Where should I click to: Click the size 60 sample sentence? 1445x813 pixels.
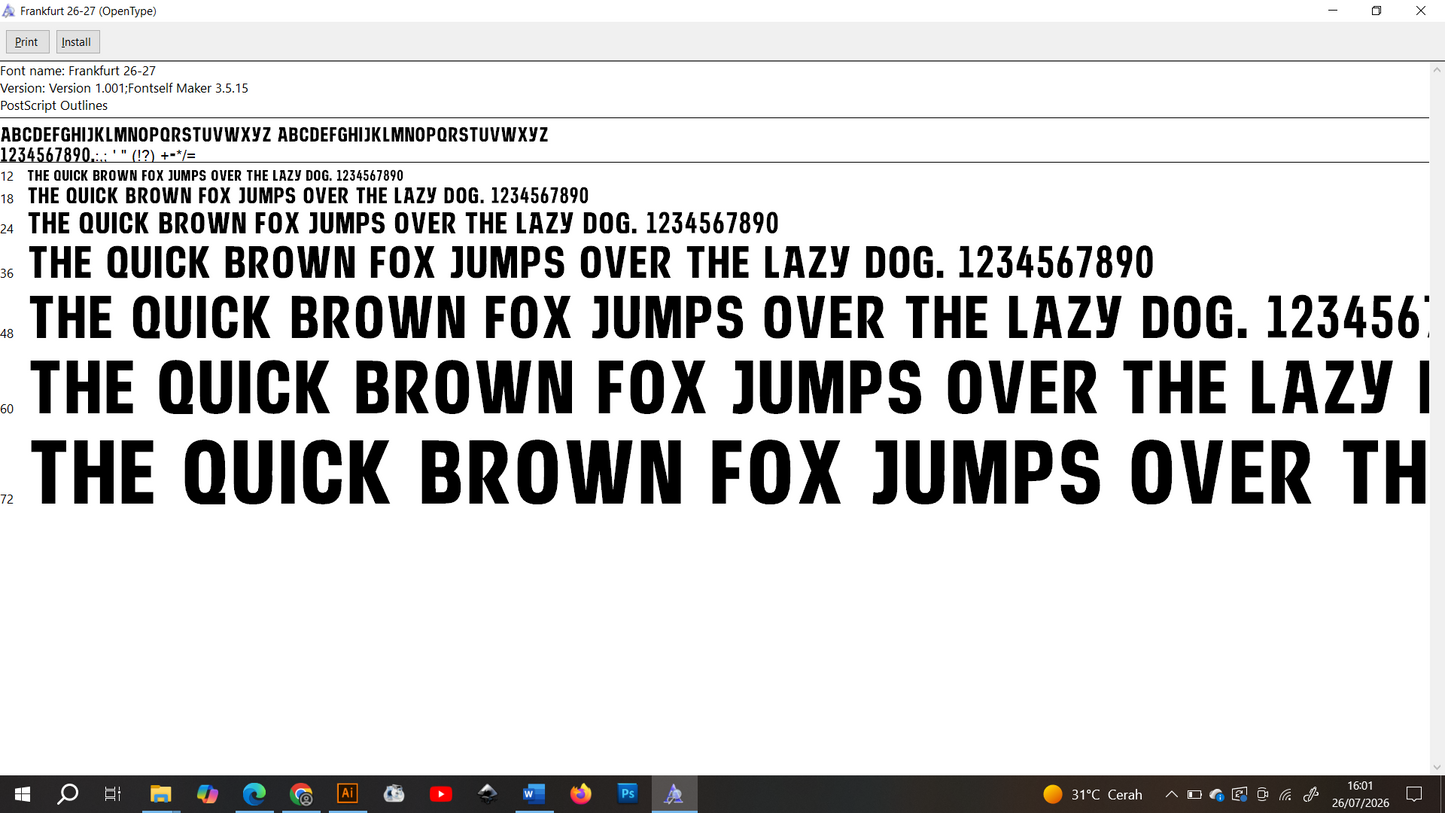(x=729, y=388)
